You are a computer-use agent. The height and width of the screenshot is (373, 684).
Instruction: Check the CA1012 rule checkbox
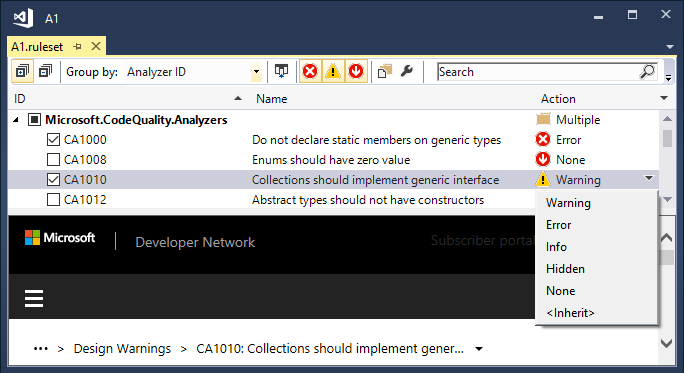[x=53, y=200]
